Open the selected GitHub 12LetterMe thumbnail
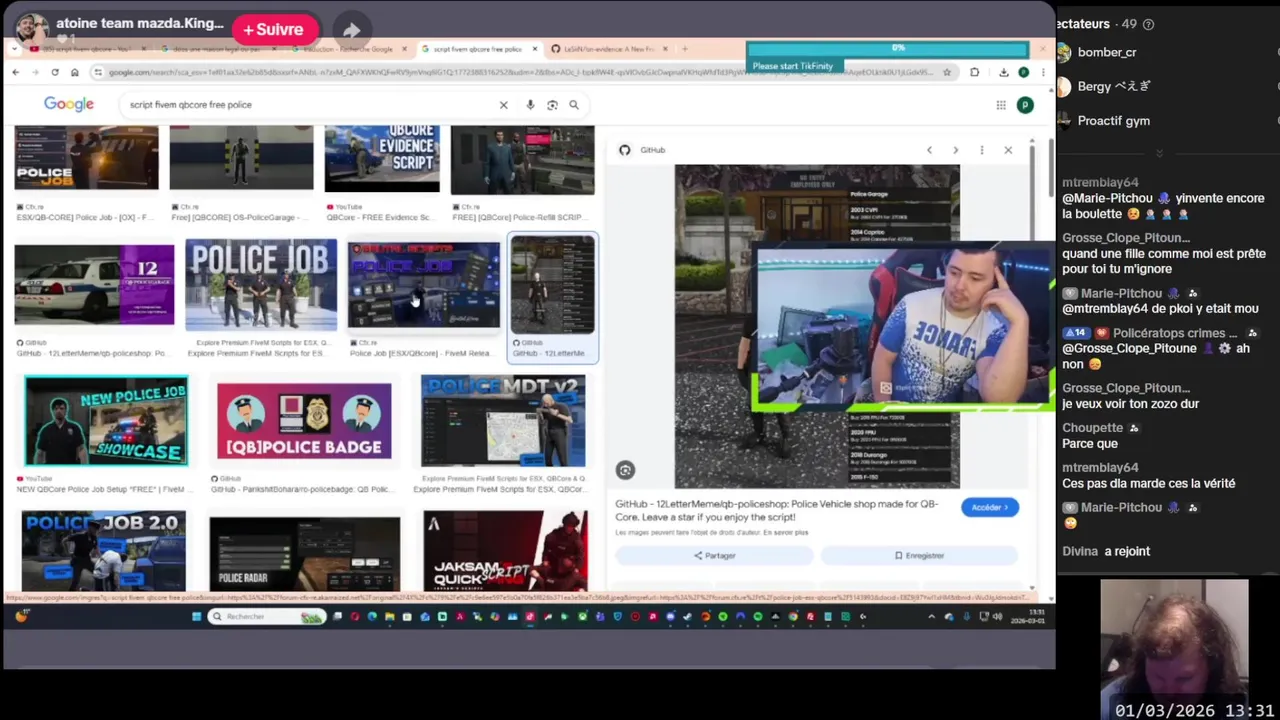 (553, 285)
